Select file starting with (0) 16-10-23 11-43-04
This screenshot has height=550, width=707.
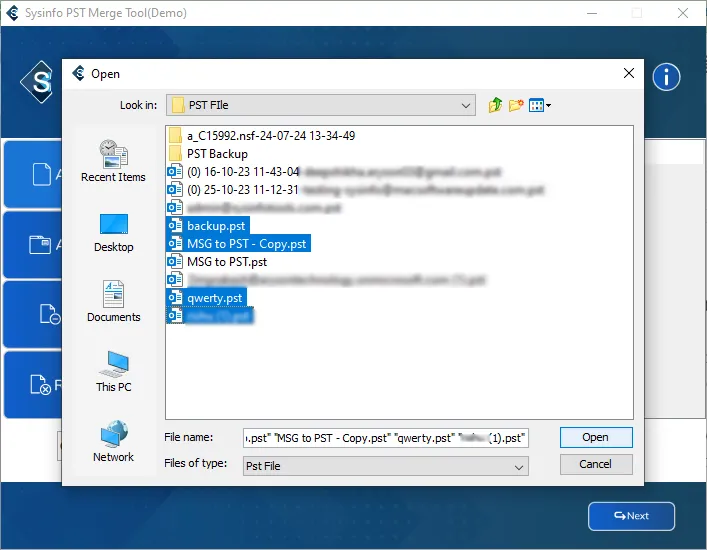(334, 172)
